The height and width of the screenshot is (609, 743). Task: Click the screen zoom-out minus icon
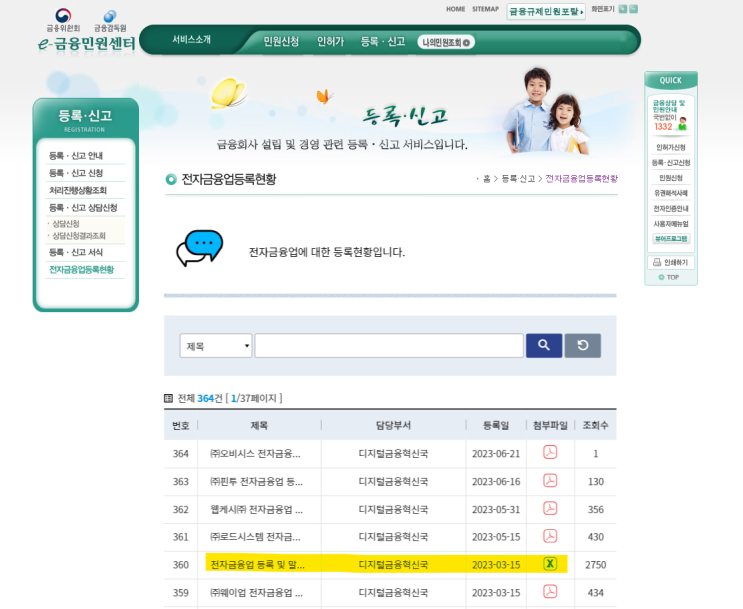click(x=633, y=9)
